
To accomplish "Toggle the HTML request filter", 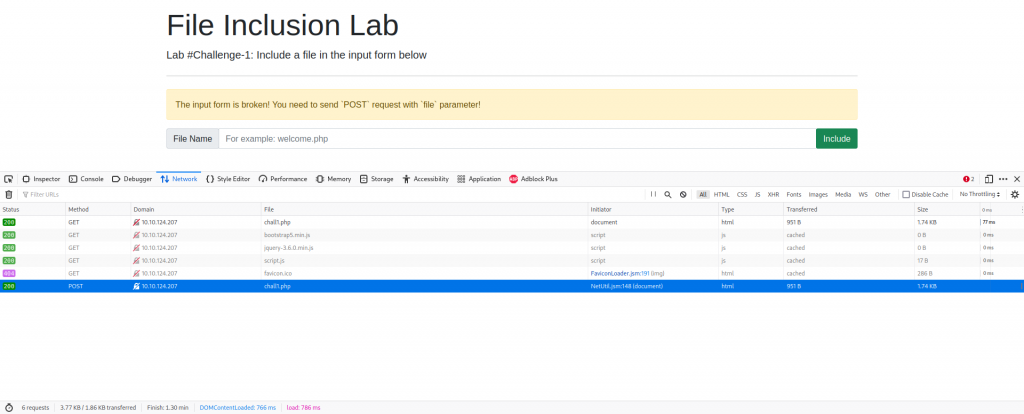I will coord(721,194).
